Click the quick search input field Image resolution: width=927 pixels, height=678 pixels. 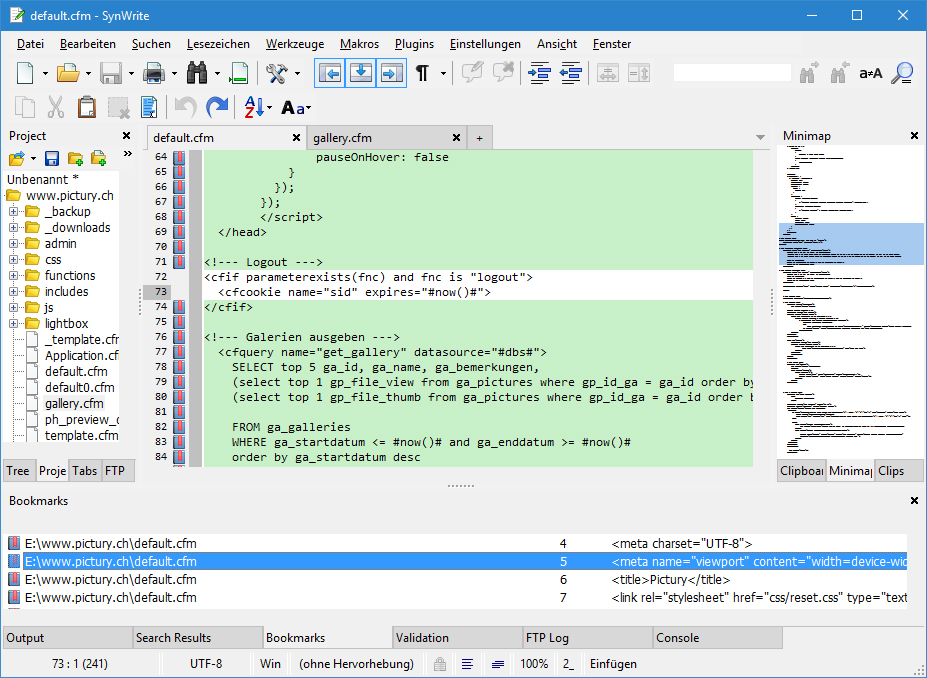click(x=732, y=73)
